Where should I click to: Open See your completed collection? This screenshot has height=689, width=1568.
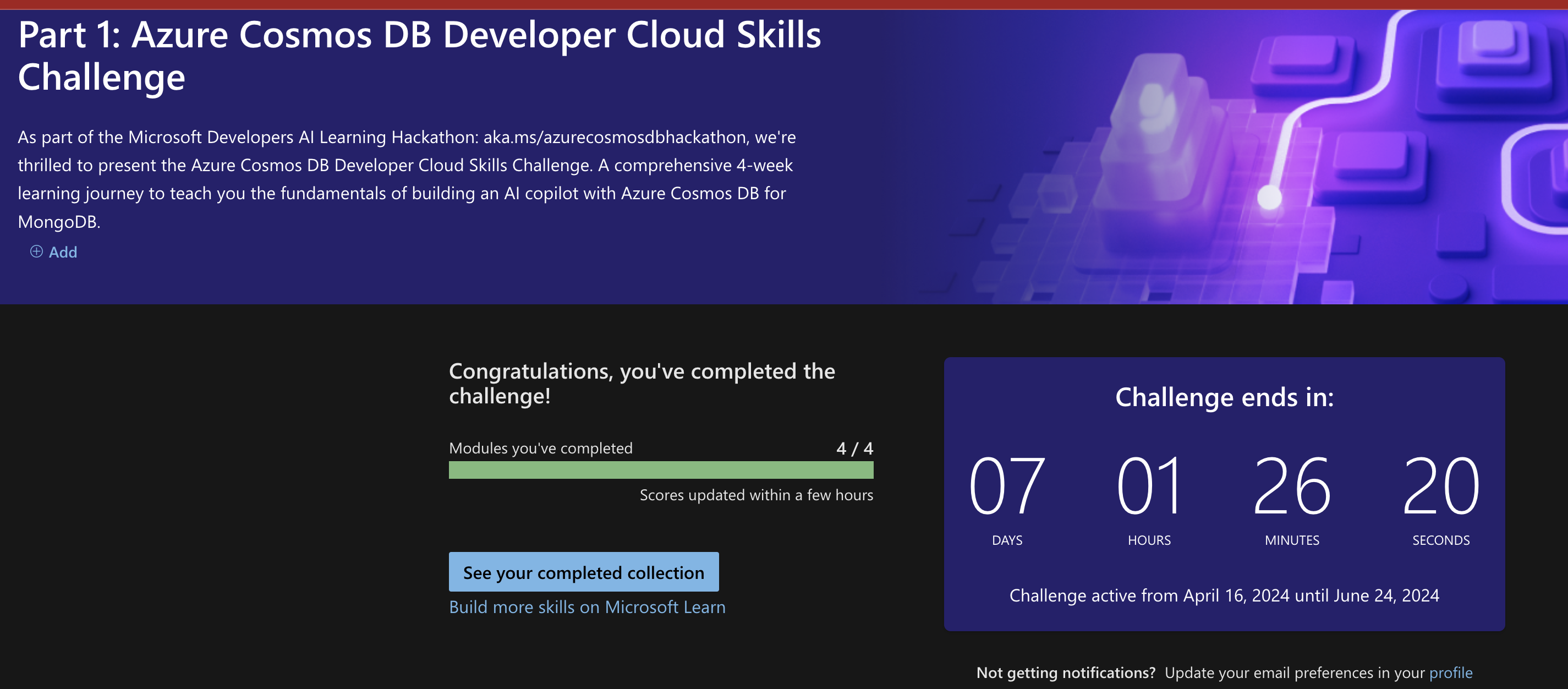(583, 572)
